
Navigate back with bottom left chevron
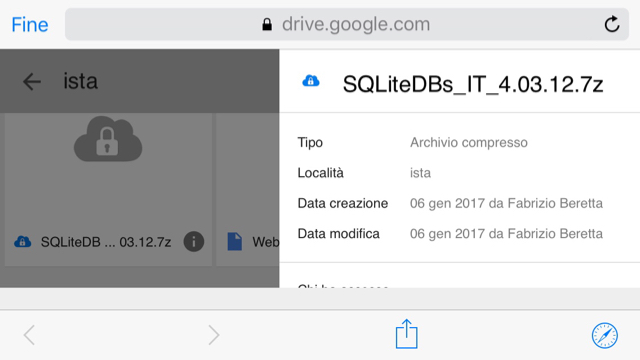(29, 335)
